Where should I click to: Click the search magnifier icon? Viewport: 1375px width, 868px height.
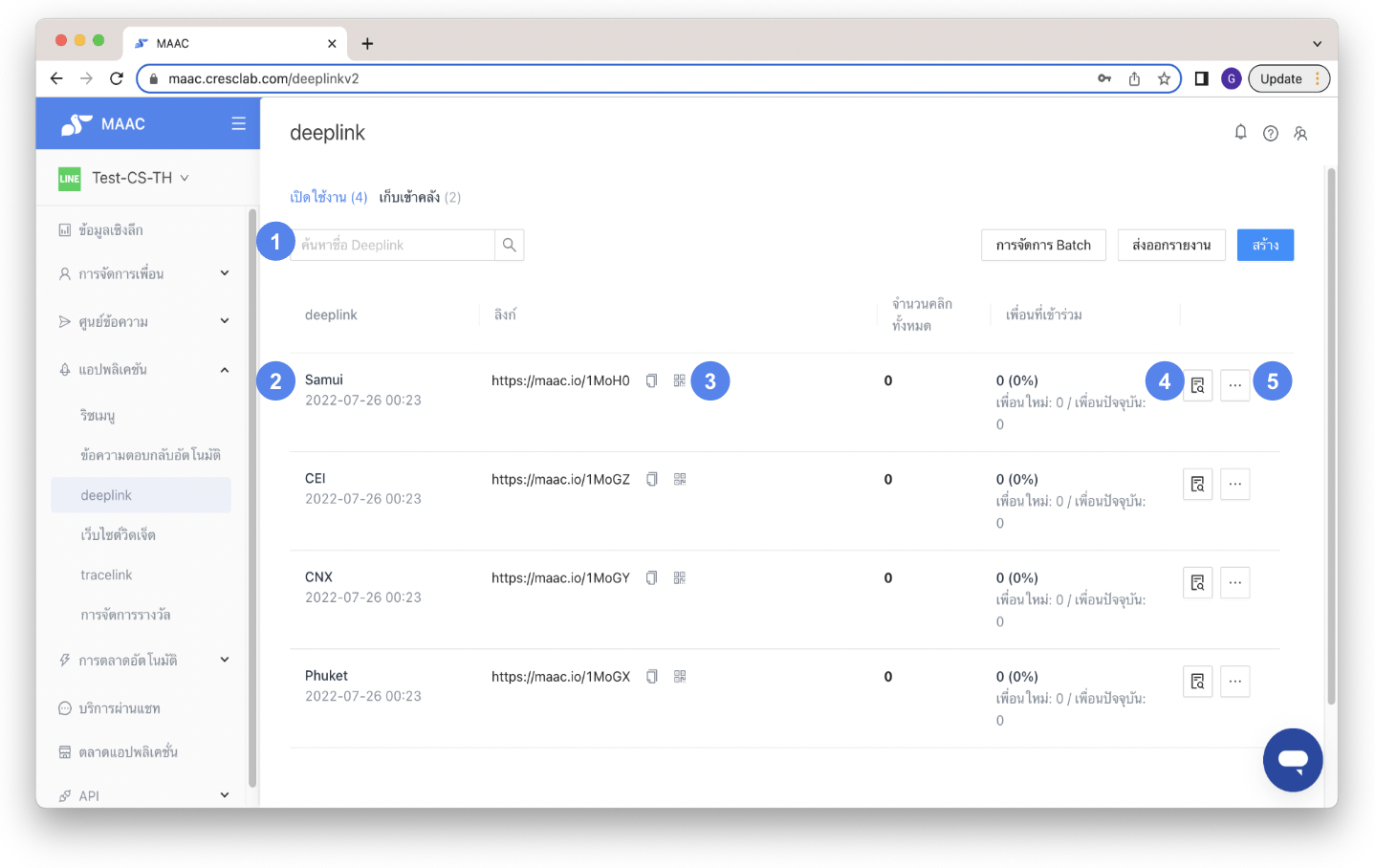coord(510,245)
